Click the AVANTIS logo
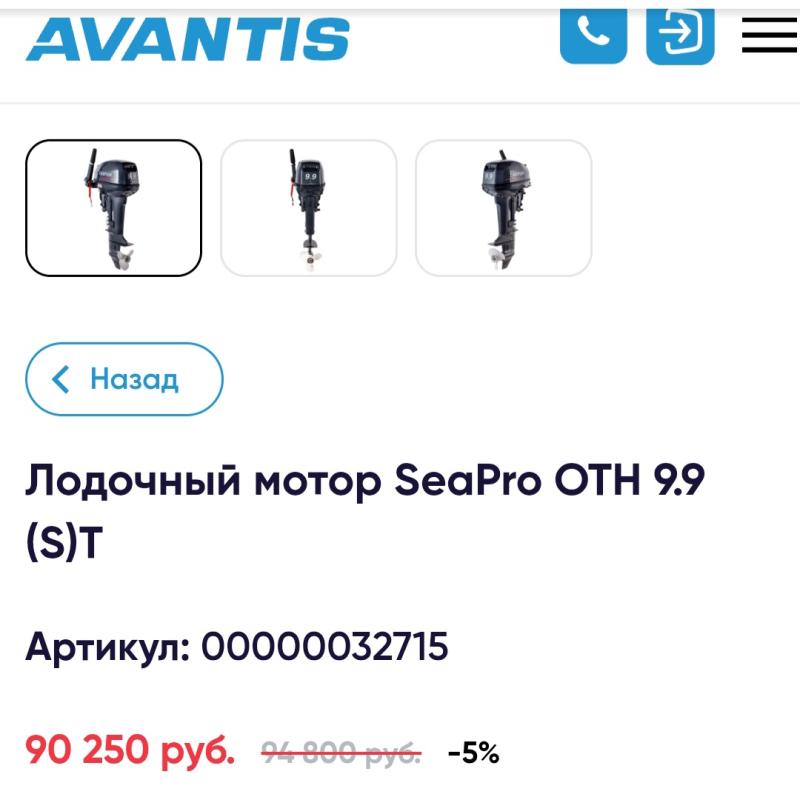800x800 pixels. coord(188,39)
